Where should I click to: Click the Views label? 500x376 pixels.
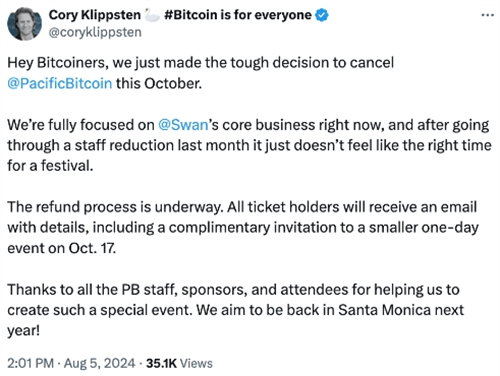(x=196, y=363)
